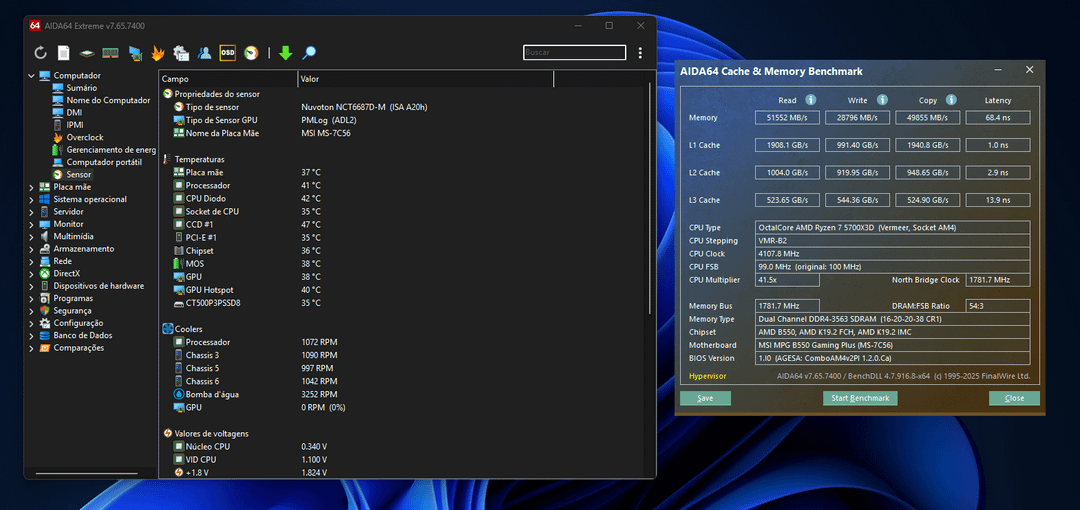Click the sensor list vertical scrollbar
This screenshot has height=510, width=1080.
click(650, 200)
